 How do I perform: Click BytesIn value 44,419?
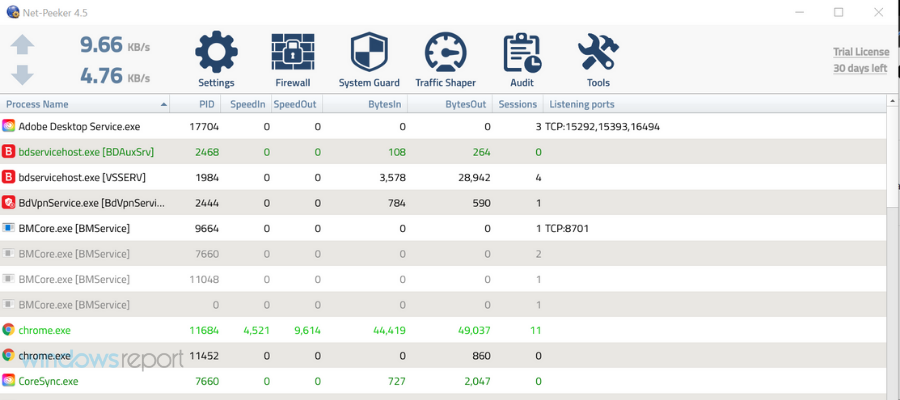[x=389, y=330]
